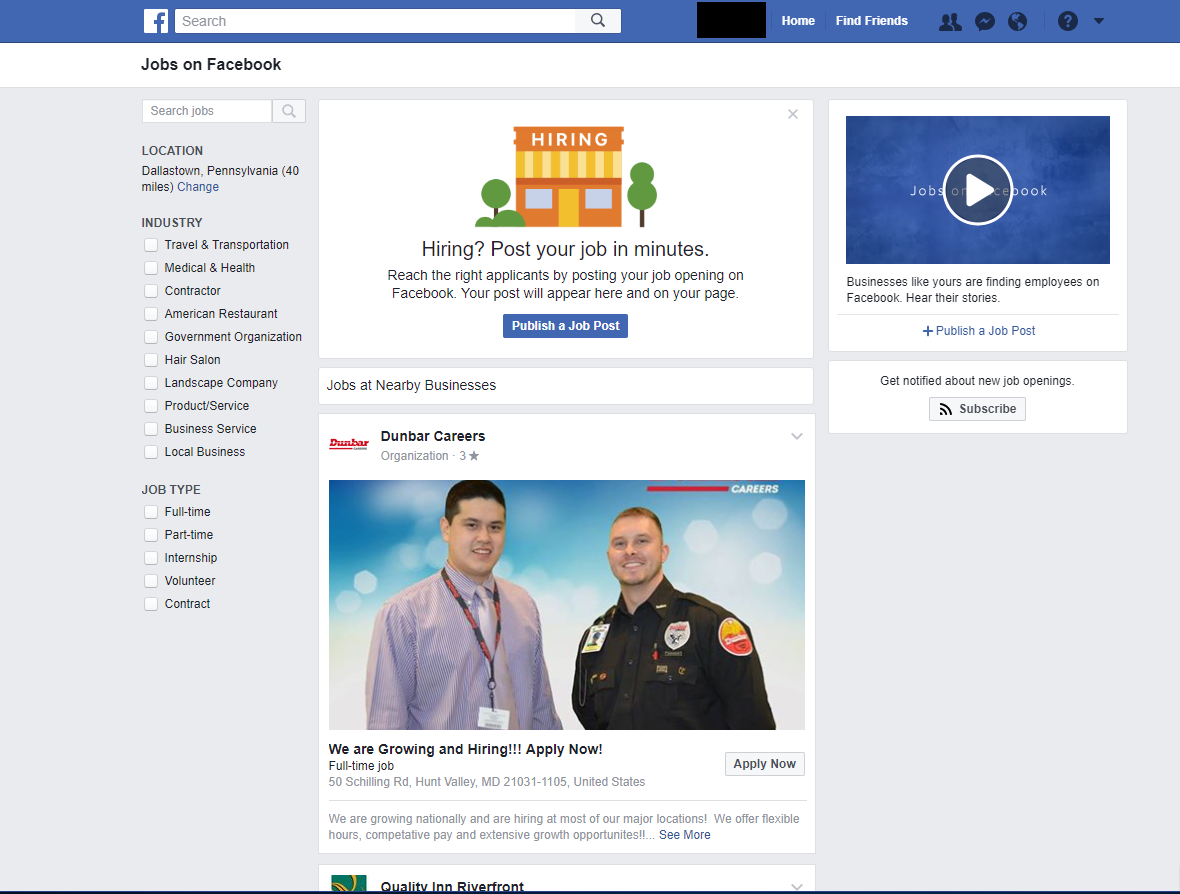Check Hair Salon industry
1180x894 pixels.
tap(151, 360)
